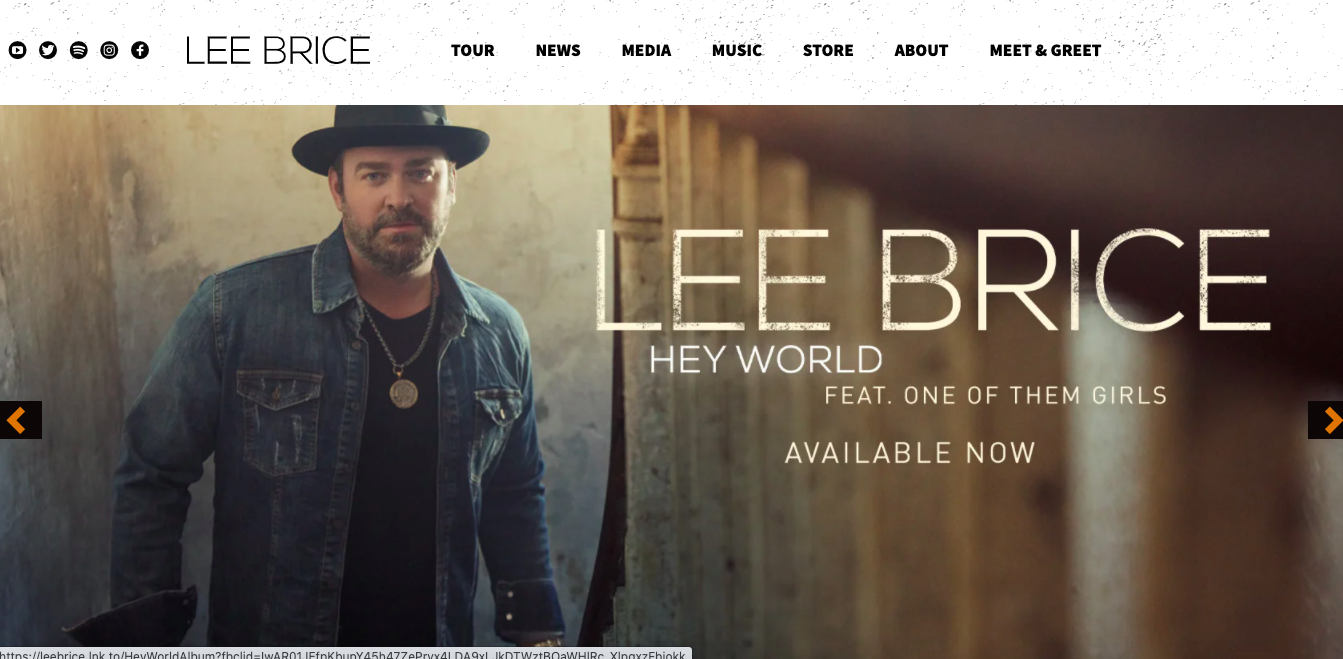1343x659 pixels.
Task: Click the HEY WORLD album title
Action: click(x=766, y=359)
